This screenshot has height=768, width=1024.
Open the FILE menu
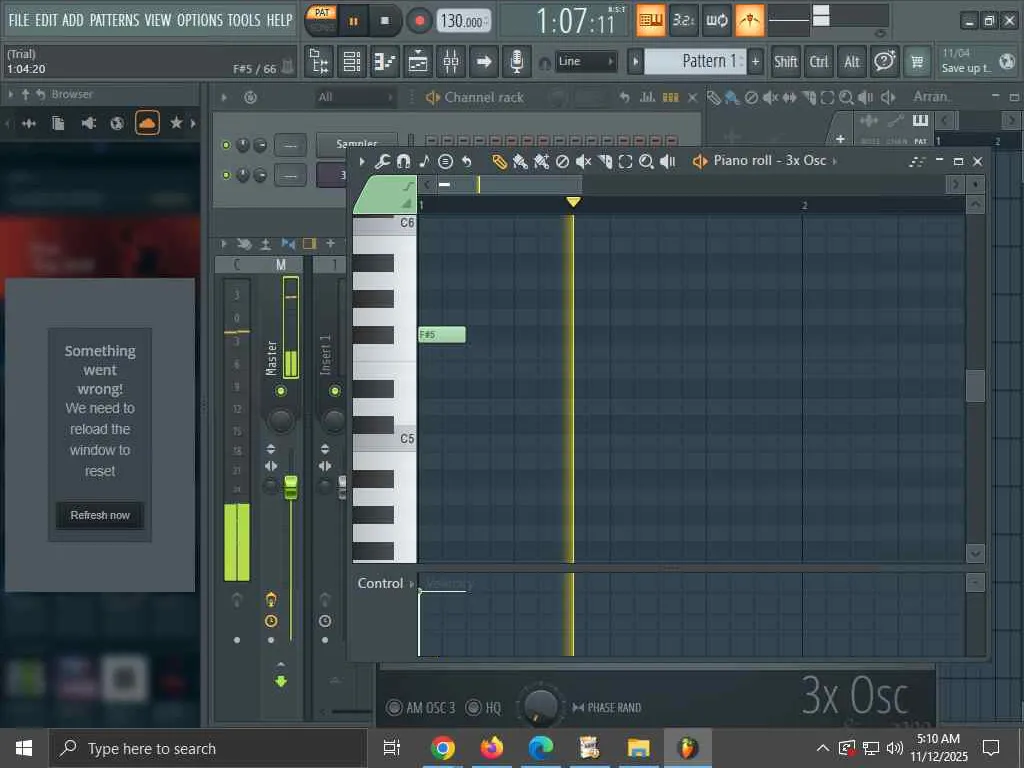pos(18,20)
